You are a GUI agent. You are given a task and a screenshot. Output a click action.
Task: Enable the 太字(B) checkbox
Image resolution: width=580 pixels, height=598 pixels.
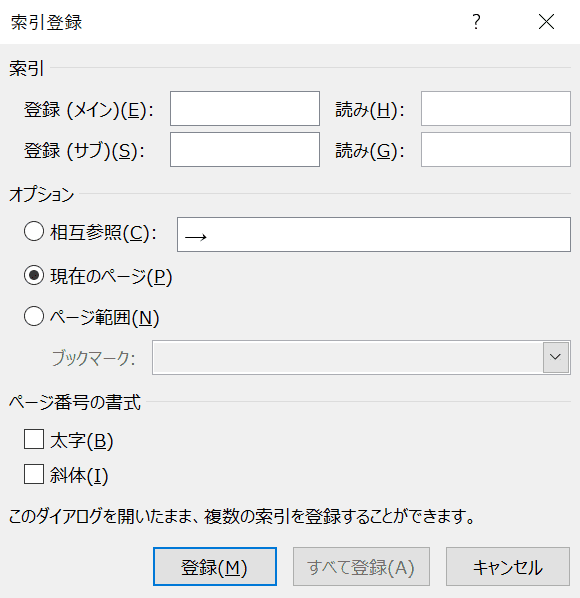point(34,439)
